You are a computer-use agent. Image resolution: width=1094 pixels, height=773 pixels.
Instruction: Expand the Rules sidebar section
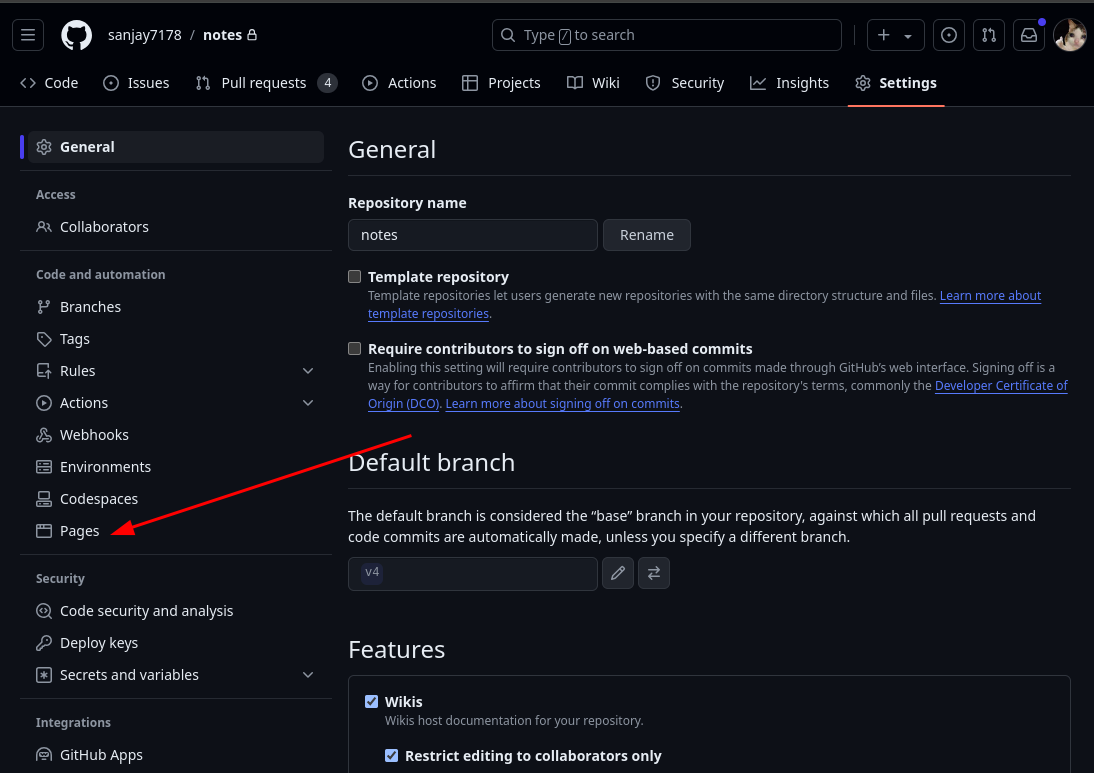click(308, 371)
